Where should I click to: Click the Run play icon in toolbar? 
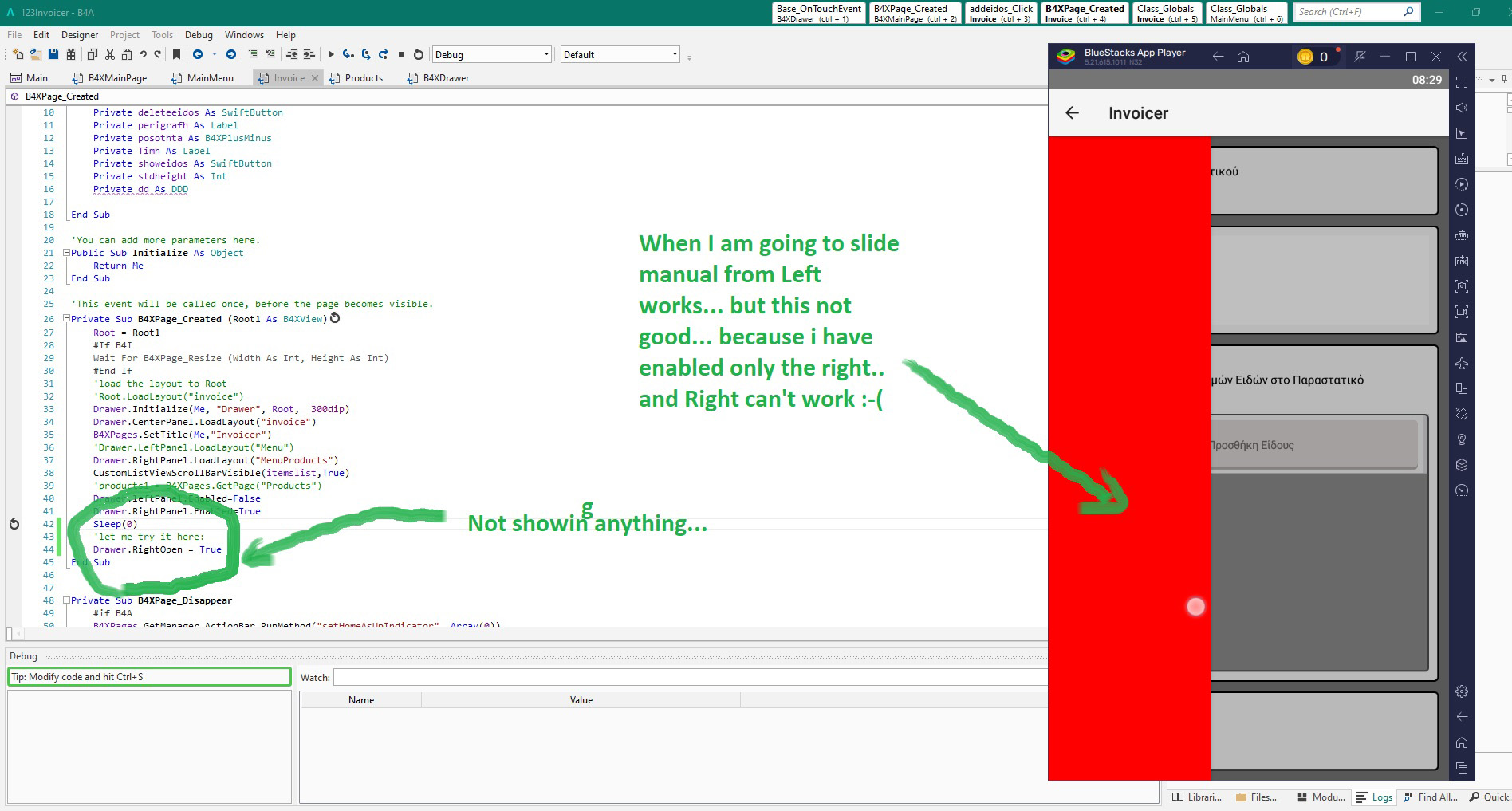331,54
